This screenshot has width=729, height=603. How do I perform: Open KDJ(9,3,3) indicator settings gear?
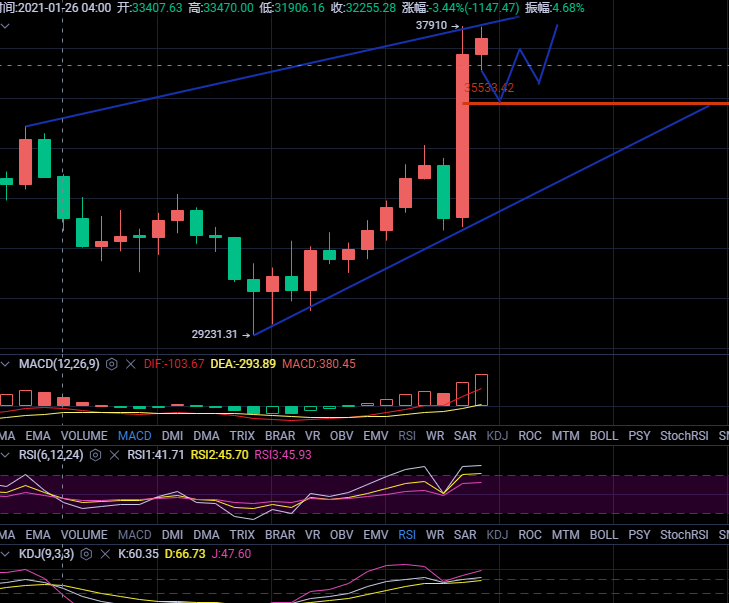86,554
